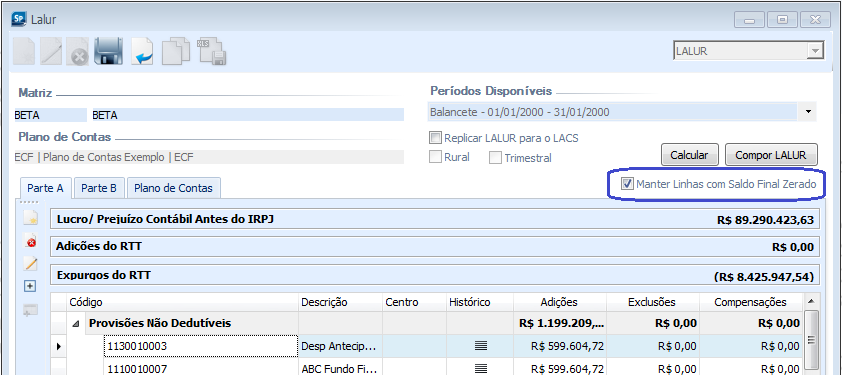Click the Lalur application logo icon

click(x=19, y=20)
